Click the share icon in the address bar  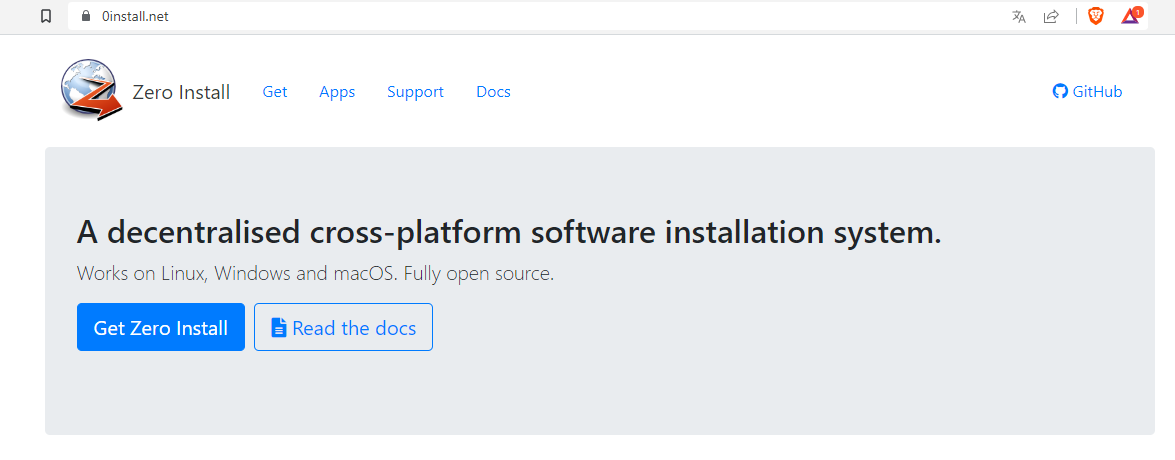click(1051, 16)
